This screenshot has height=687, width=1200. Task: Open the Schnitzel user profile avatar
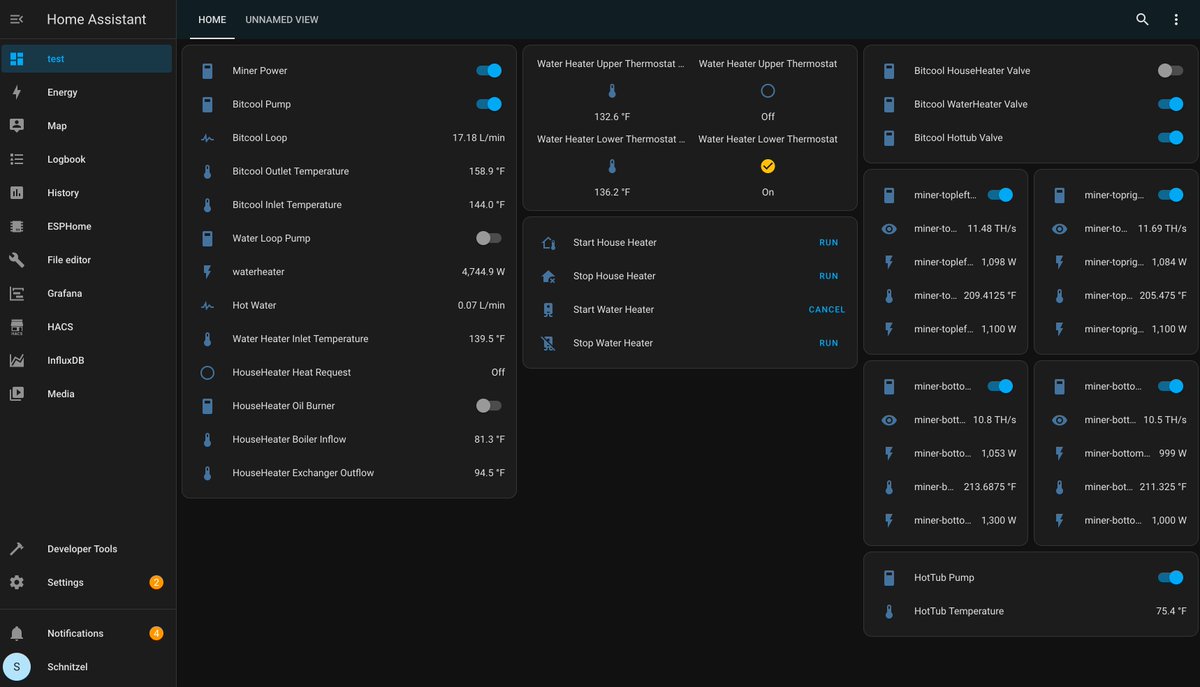click(x=16, y=666)
